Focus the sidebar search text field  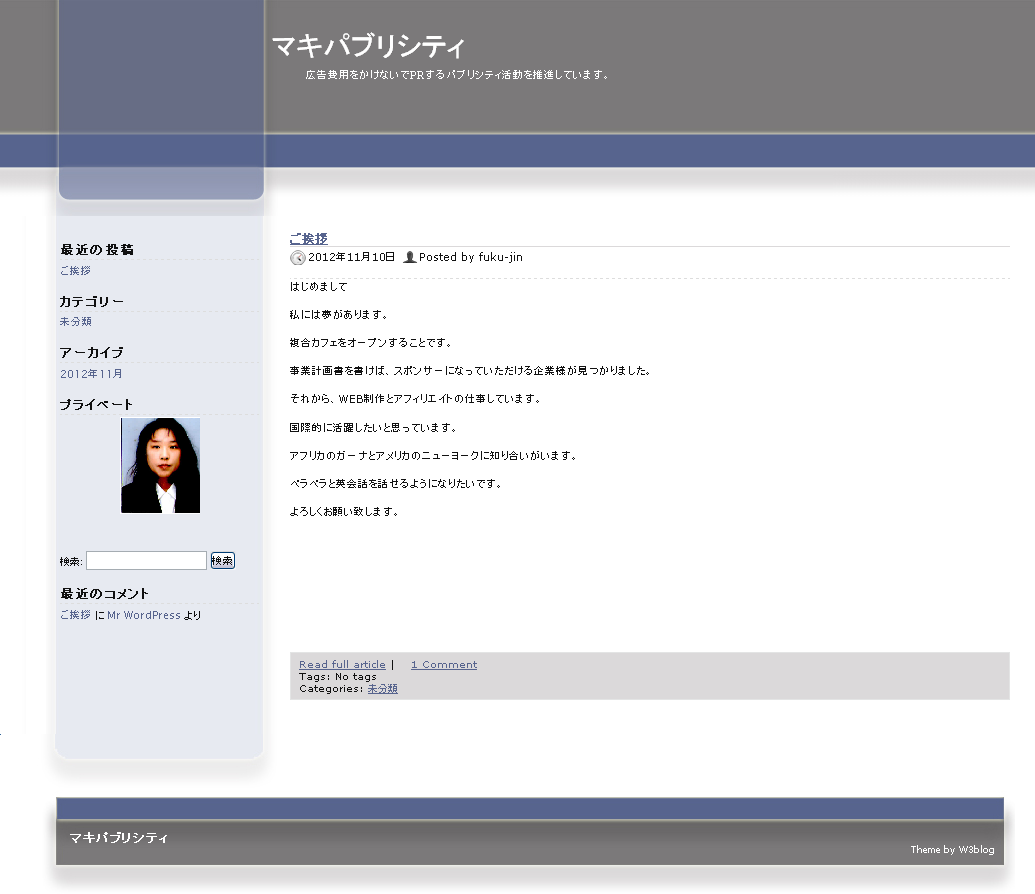click(x=146, y=561)
